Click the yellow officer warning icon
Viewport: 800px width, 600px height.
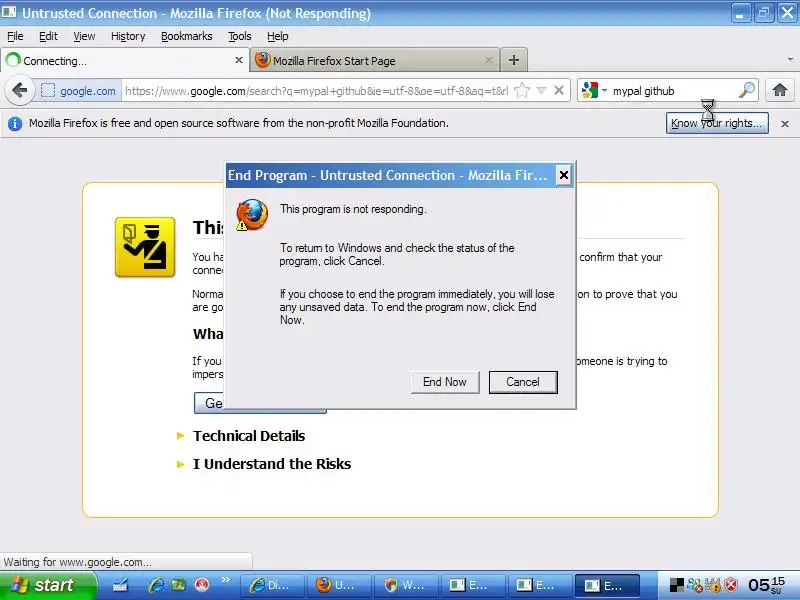tap(145, 247)
